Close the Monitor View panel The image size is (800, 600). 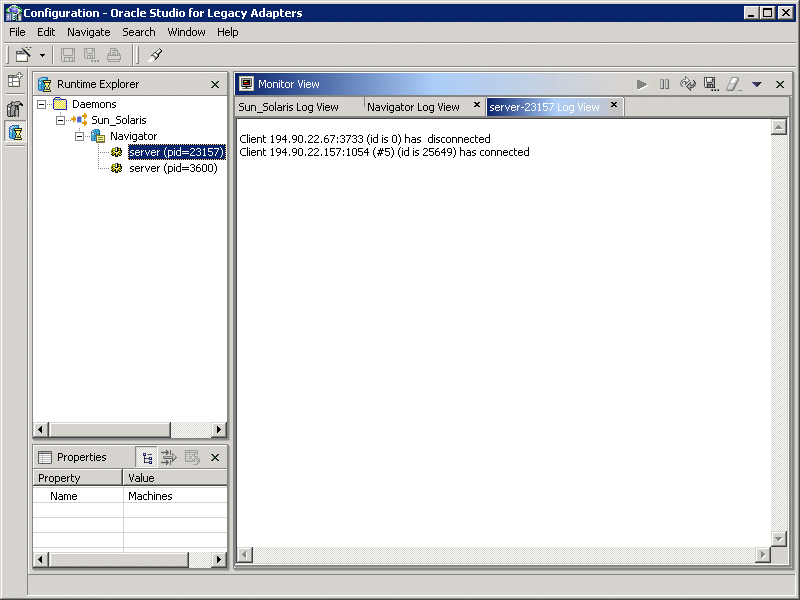coord(780,84)
